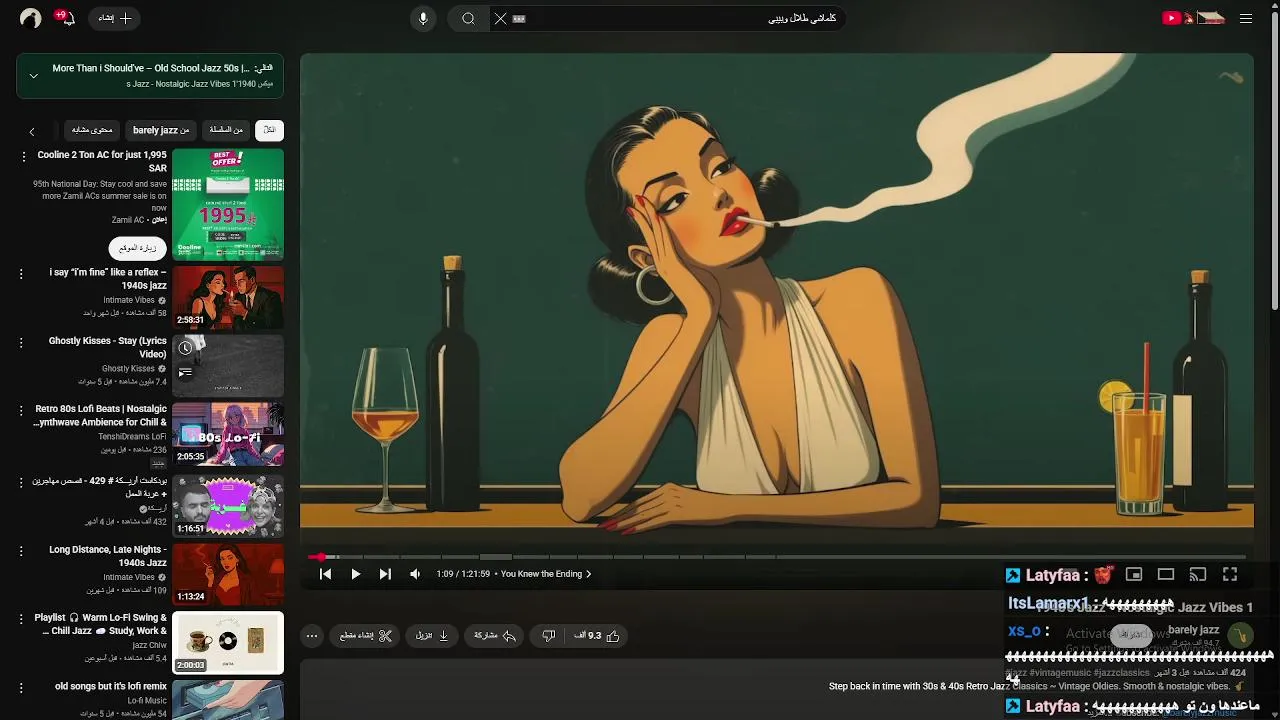Image resolution: width=1280 pixels, height=720 pixels.
Task: Open the account avatar menu
Action: (x=30, y=18)
